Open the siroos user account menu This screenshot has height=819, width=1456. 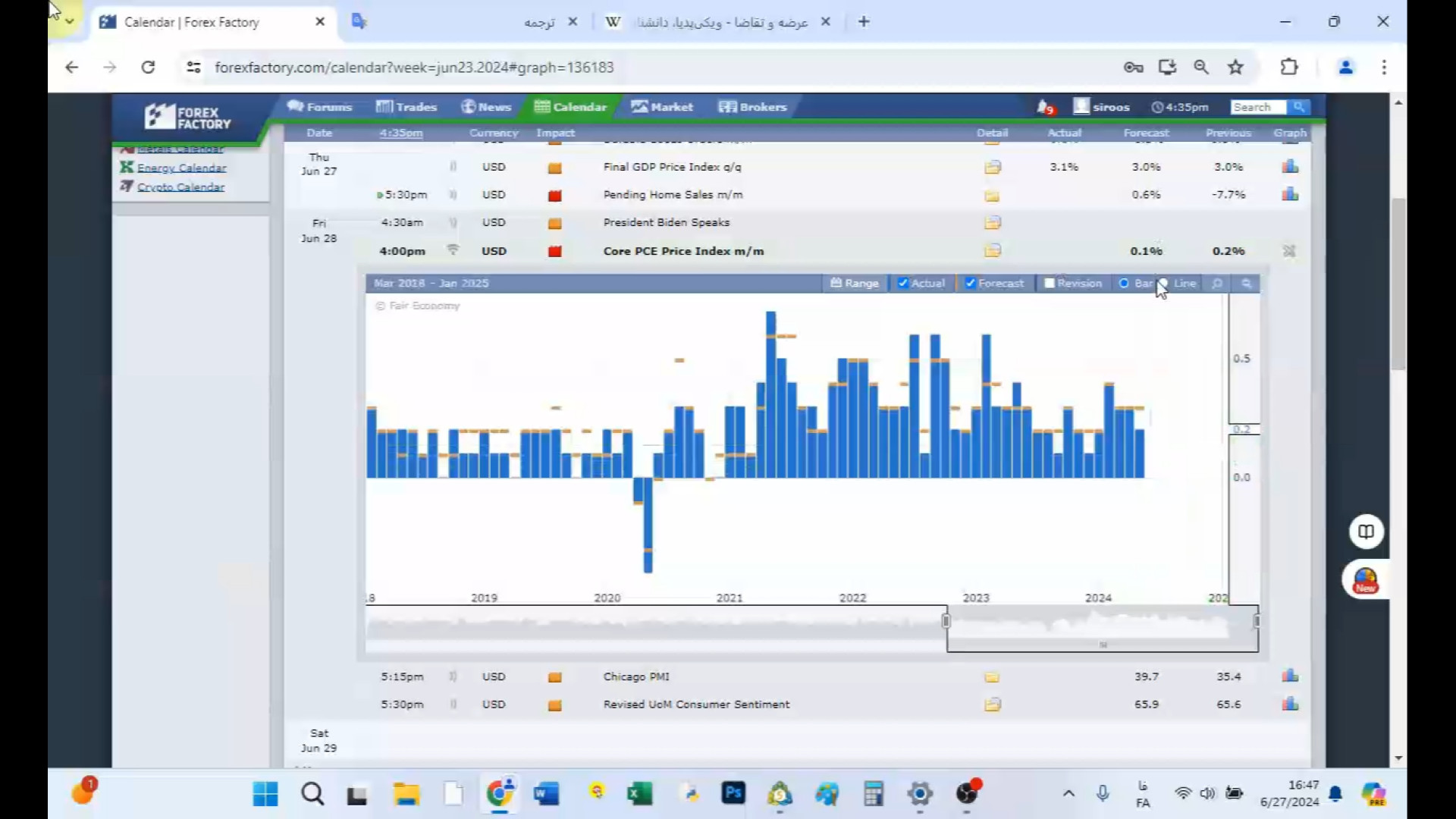point(1102,107)
